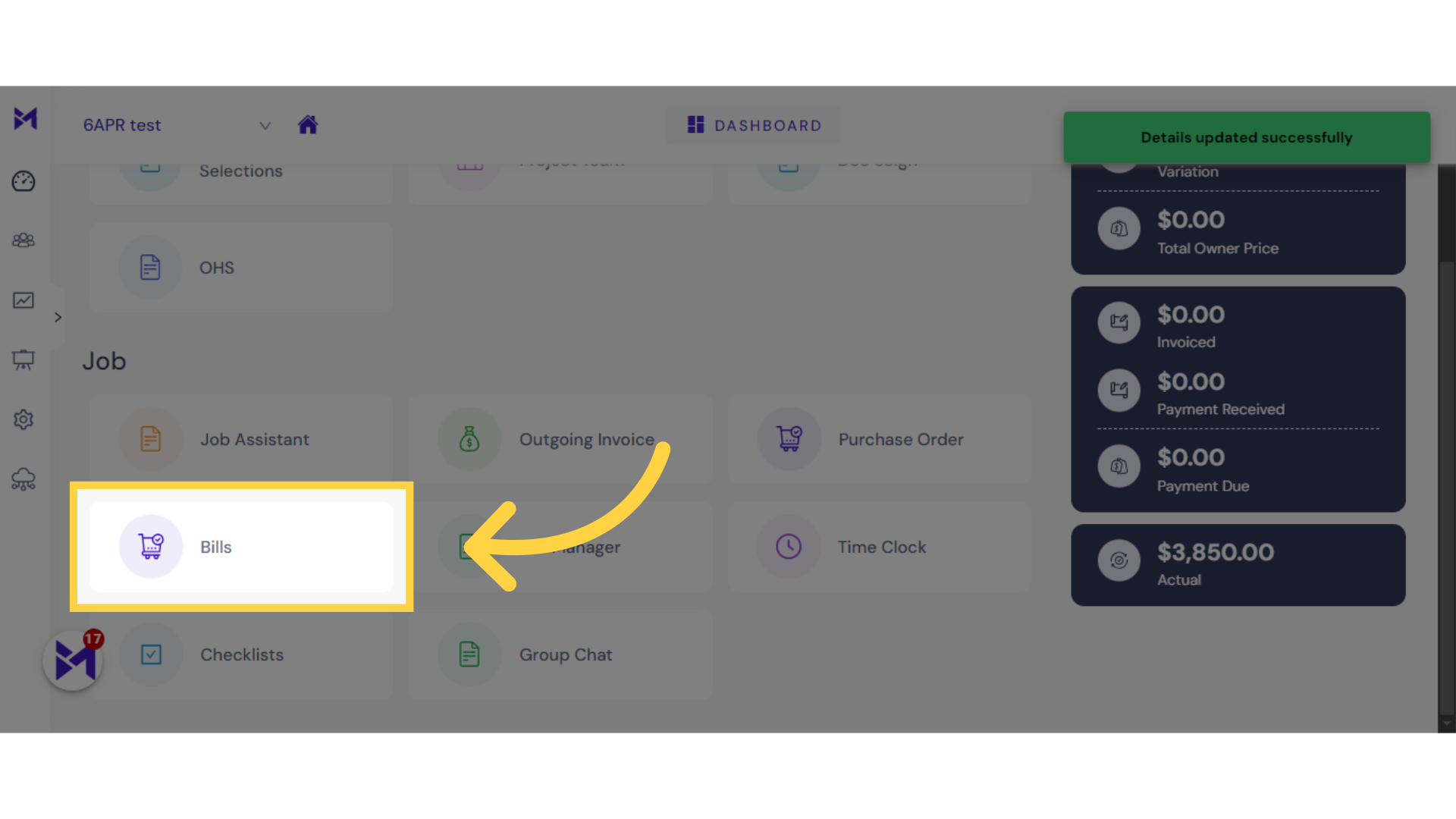Expand the Job section header
Screen dimensions: 1456x819
pyautogui.click(x=104, y=360)
